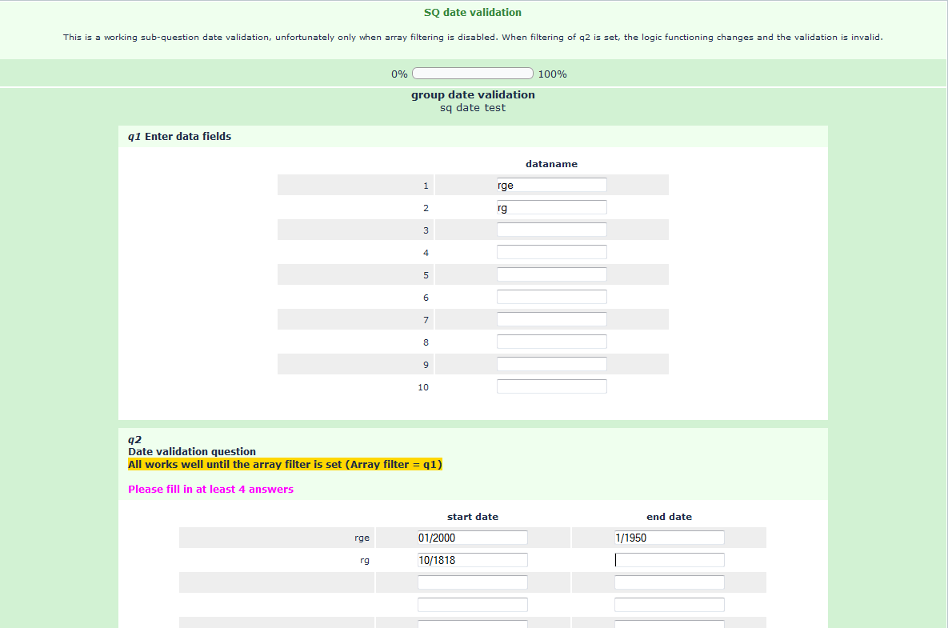Focus the dataname input in row 10

pyautogui.click(x=551, y=387)
